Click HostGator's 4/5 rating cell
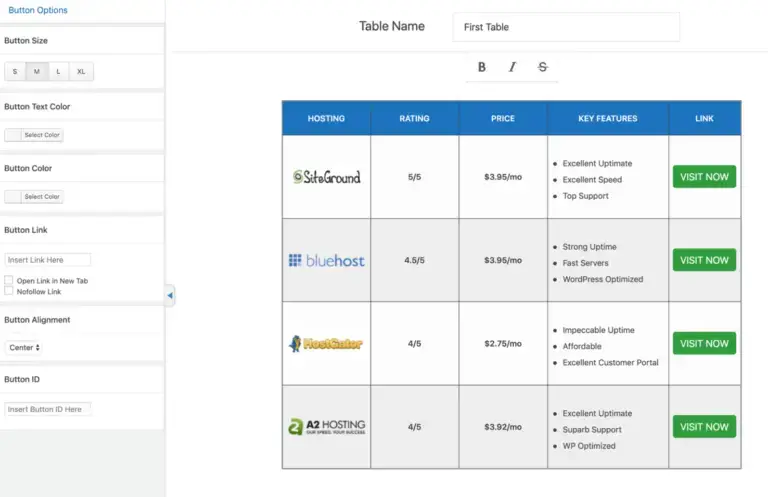Screen dimensions: 768x497 [414, 344]
